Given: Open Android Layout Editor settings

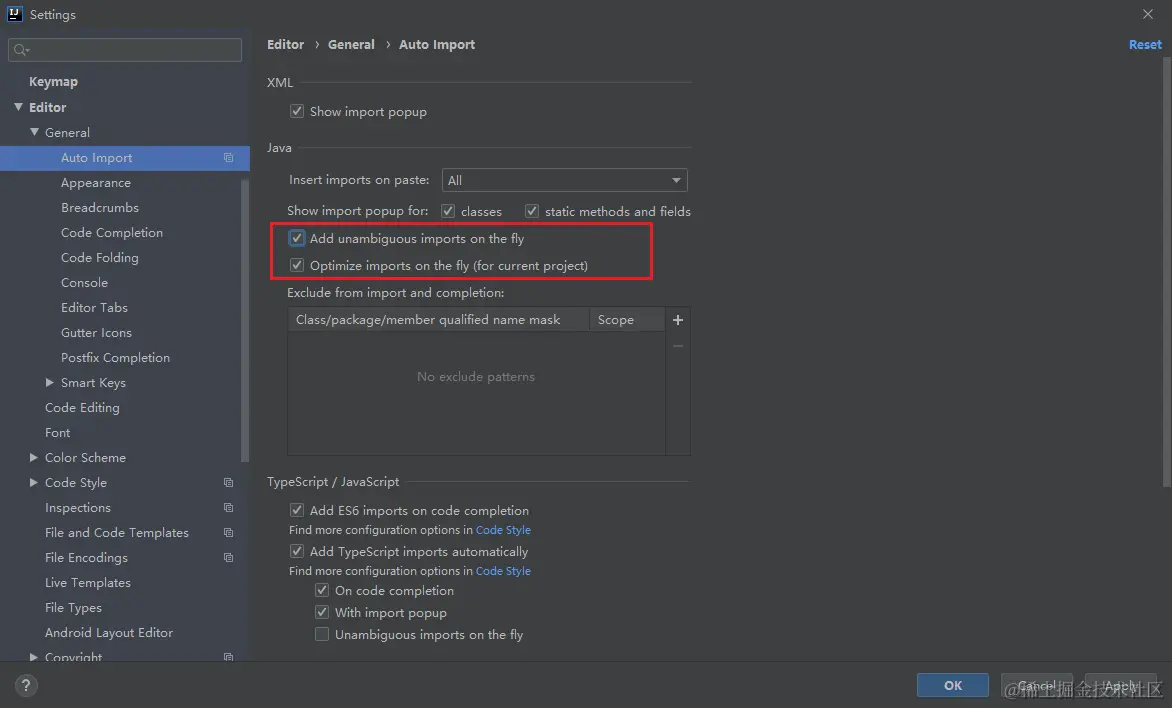Looking at the screenshot, I should (108, 632).
